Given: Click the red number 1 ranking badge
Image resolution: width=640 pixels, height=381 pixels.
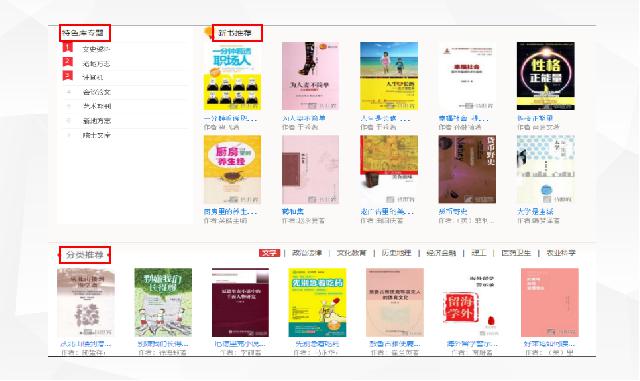Looking at the screenshot, I should [67, 48].
